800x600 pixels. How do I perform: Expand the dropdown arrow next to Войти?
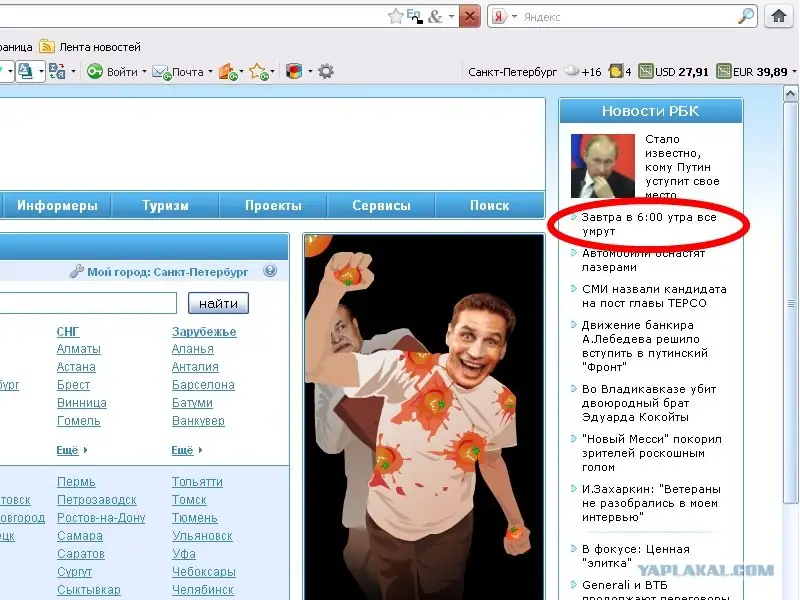pyautogui.click(x=144, y=72)
